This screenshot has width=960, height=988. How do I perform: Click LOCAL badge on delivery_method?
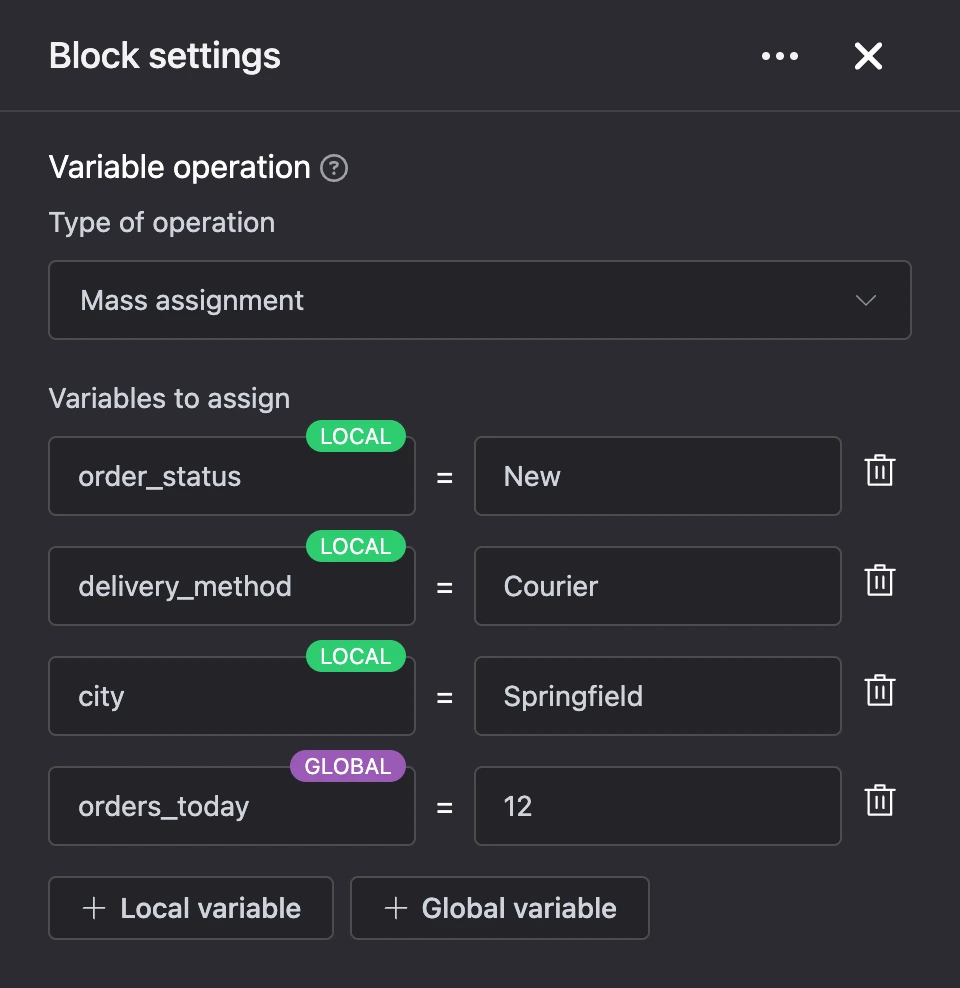[356, 546]
